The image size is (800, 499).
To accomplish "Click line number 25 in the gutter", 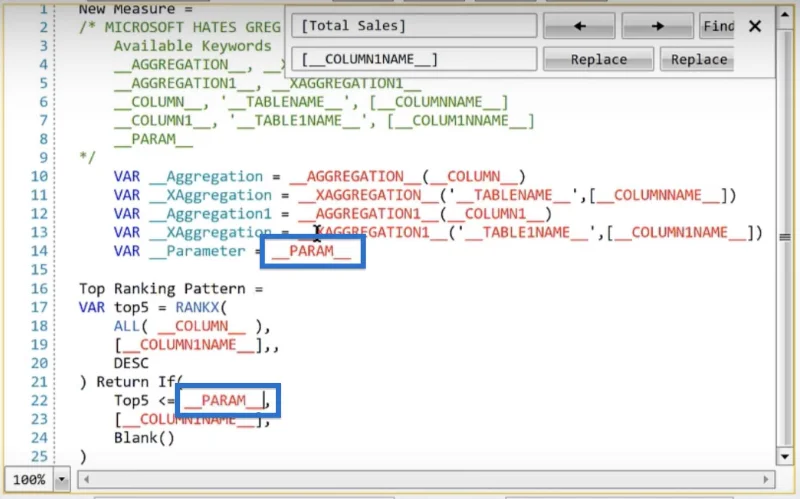I will pos(39,456).
